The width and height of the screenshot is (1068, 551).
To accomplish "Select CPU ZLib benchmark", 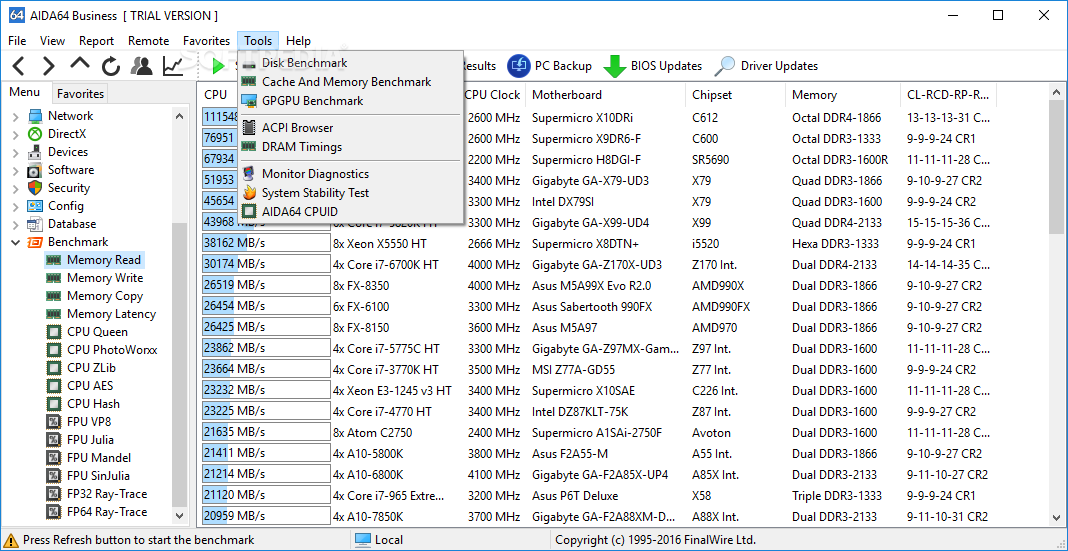I will 93,368.
